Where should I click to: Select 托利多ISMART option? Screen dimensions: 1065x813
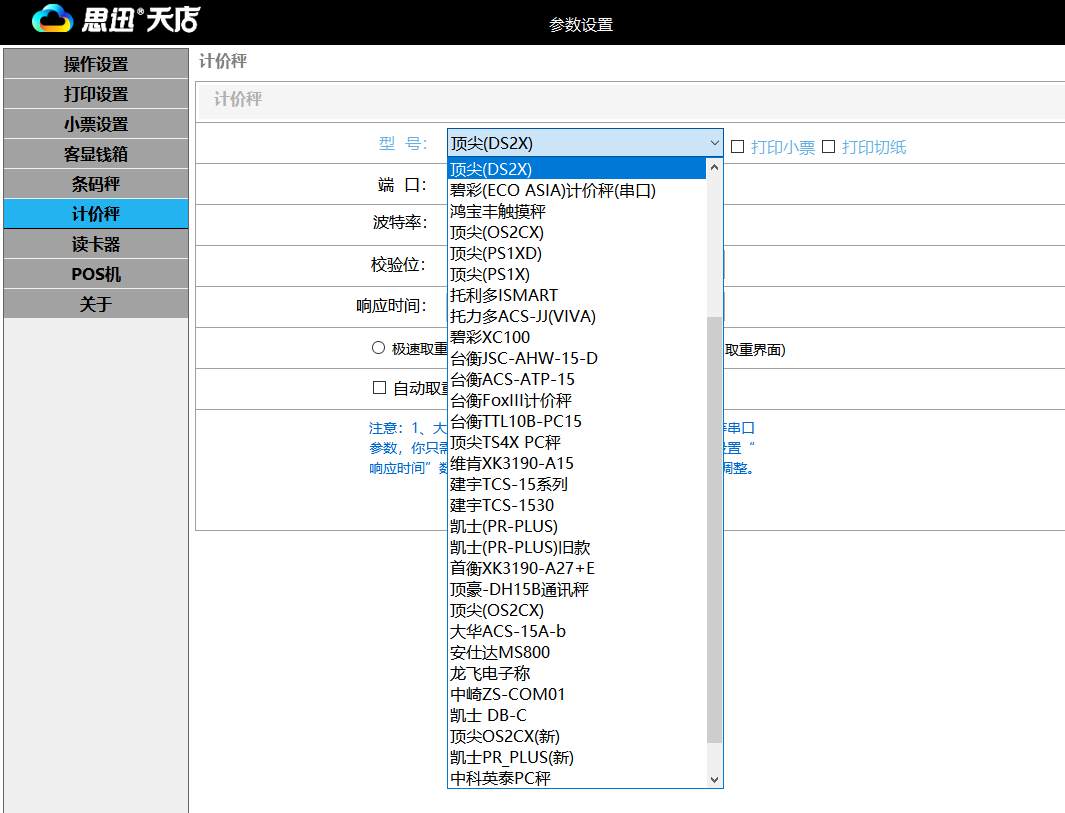click(x=577, y=295)
